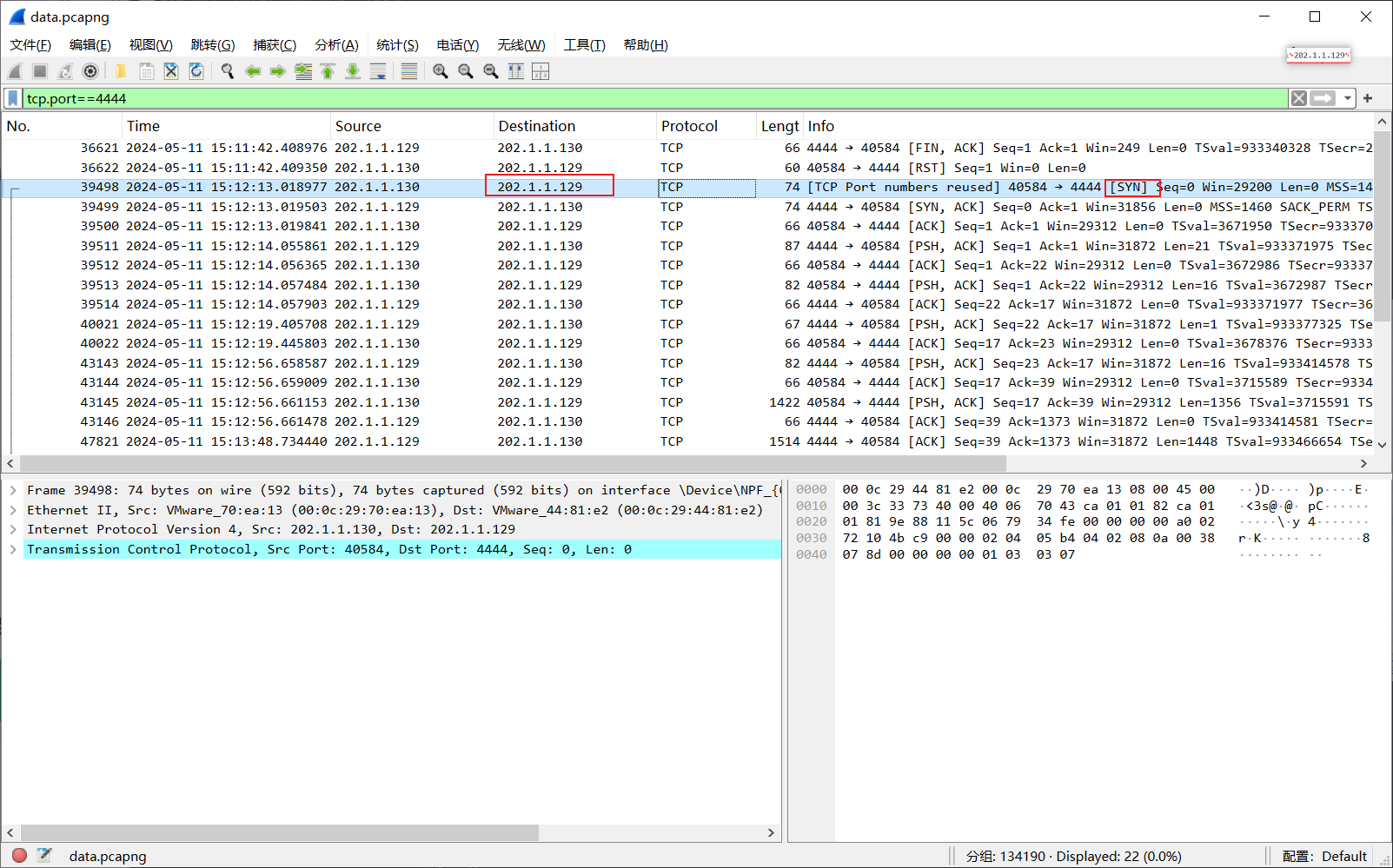
Task: Sort packets by Source column
Action: click(x=412, y=126)
